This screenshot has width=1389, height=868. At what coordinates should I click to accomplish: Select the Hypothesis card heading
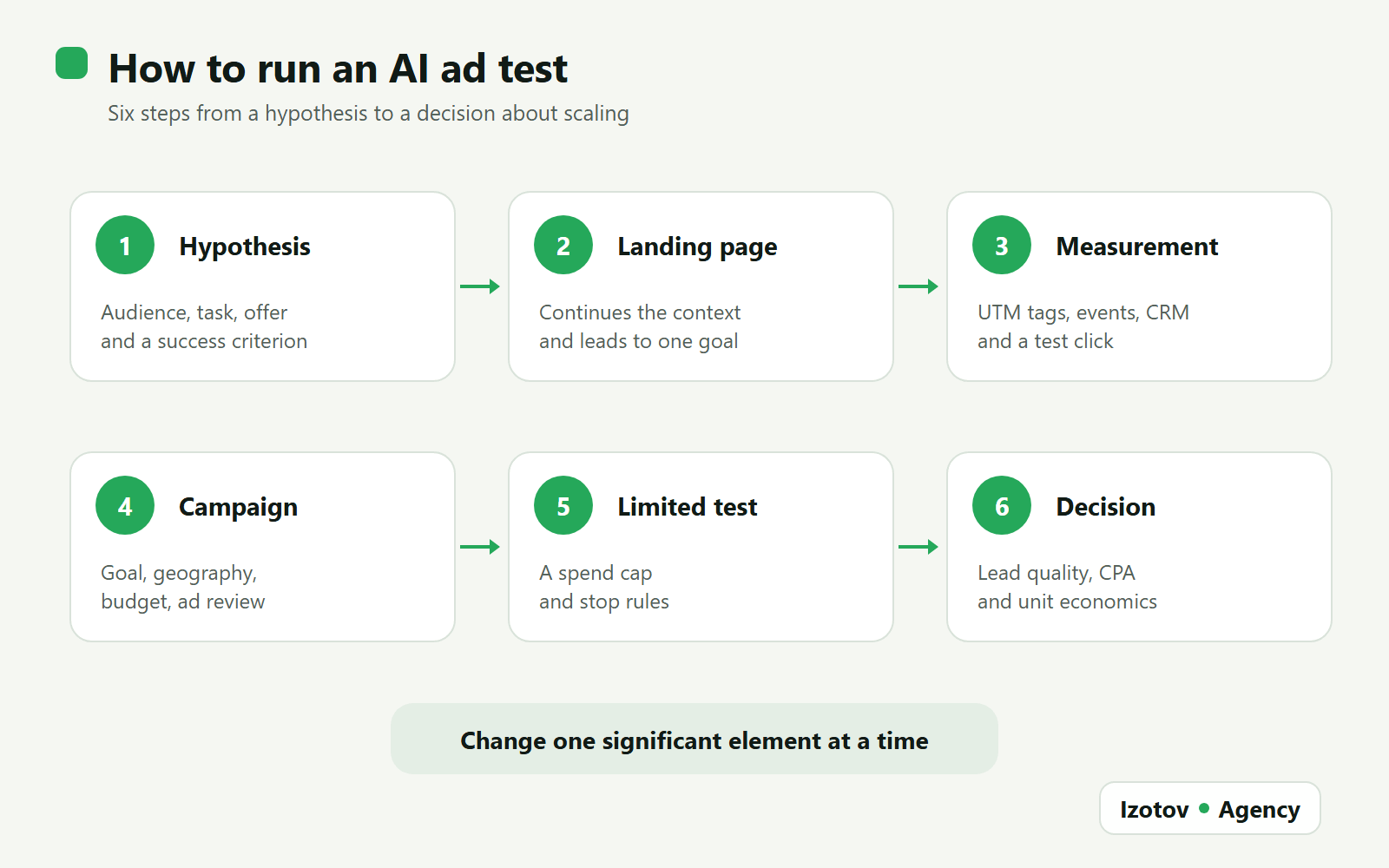pyautogui.click(x=245, y=247)
